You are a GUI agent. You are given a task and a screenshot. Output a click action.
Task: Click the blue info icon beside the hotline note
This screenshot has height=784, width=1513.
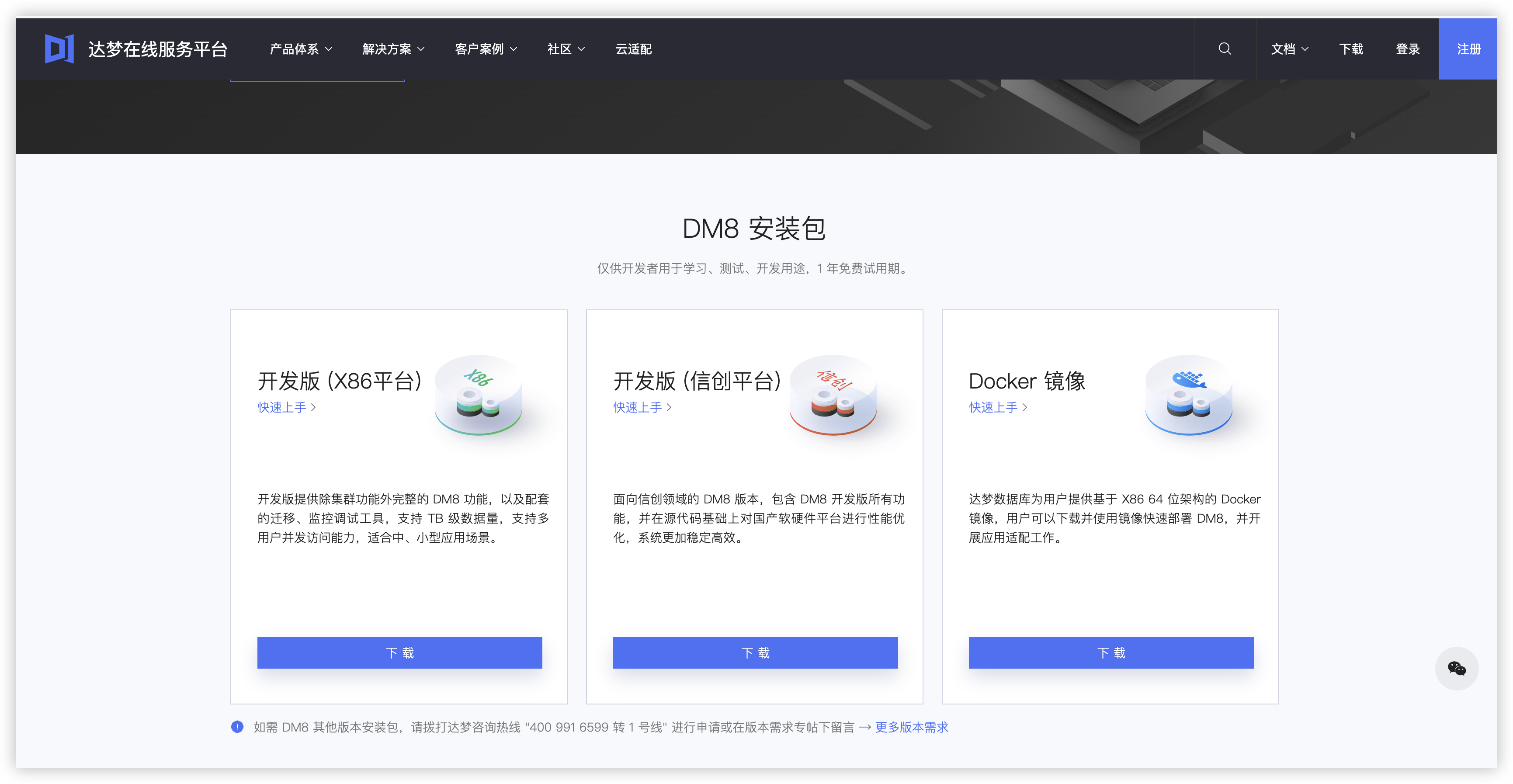237,727
